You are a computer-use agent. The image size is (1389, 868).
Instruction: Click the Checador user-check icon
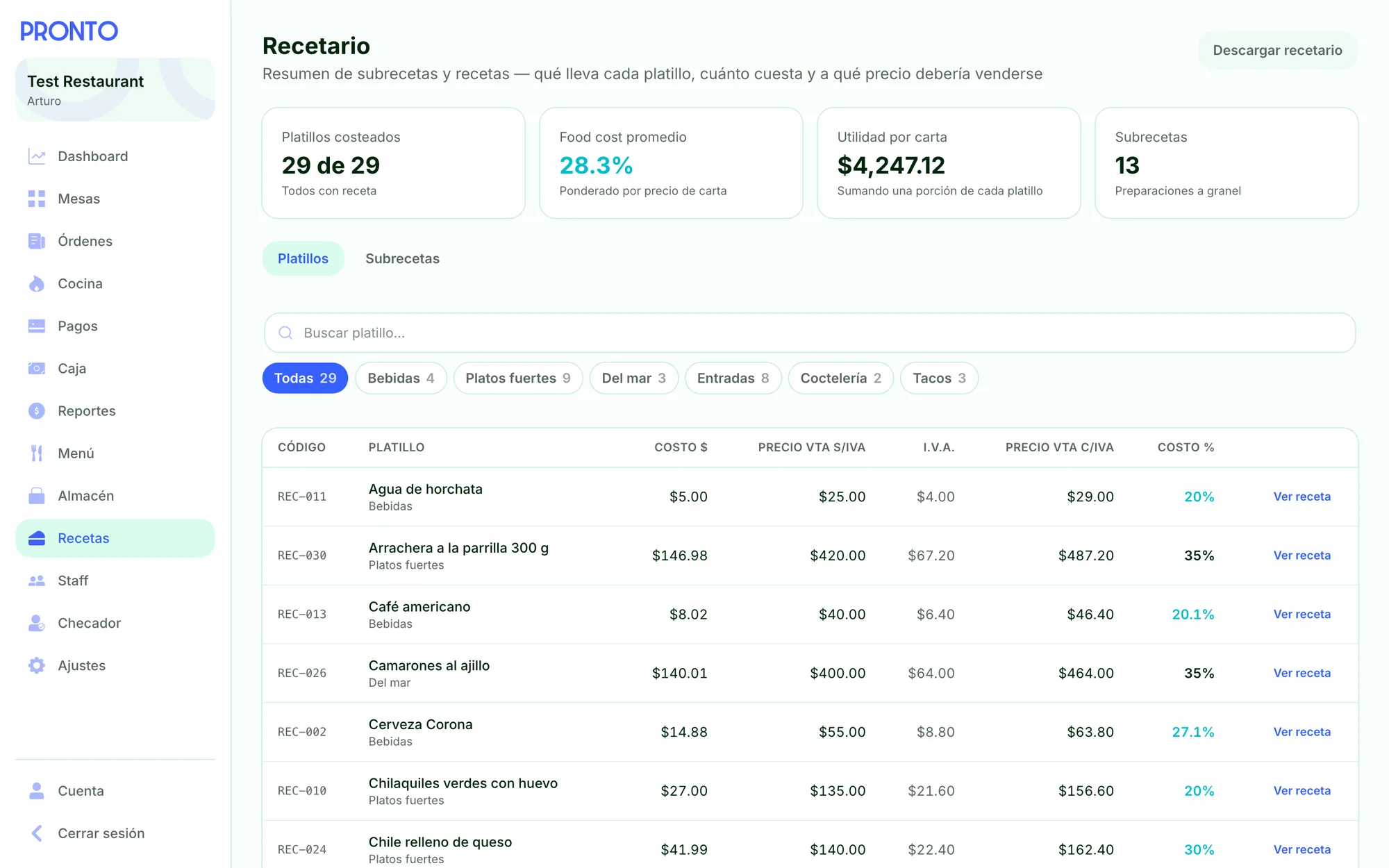coord(37,623)
